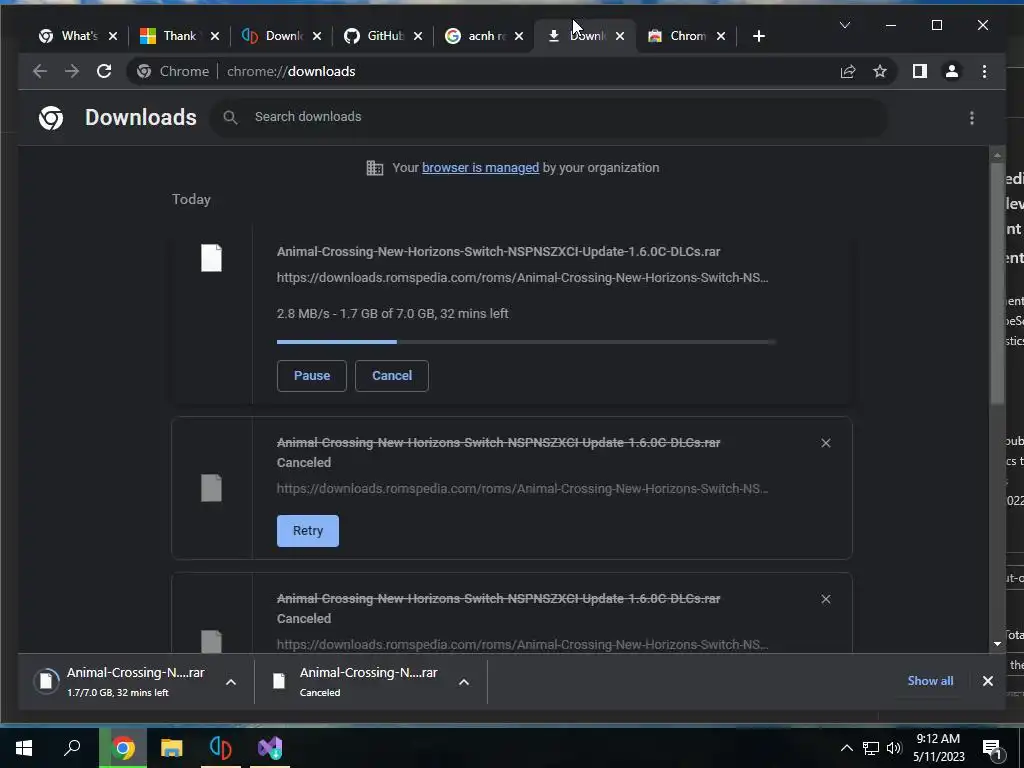The width and height of the screenshot is (1024, 768).
Task: Focus the Search downloads field
Action: (x=549, y=117)
